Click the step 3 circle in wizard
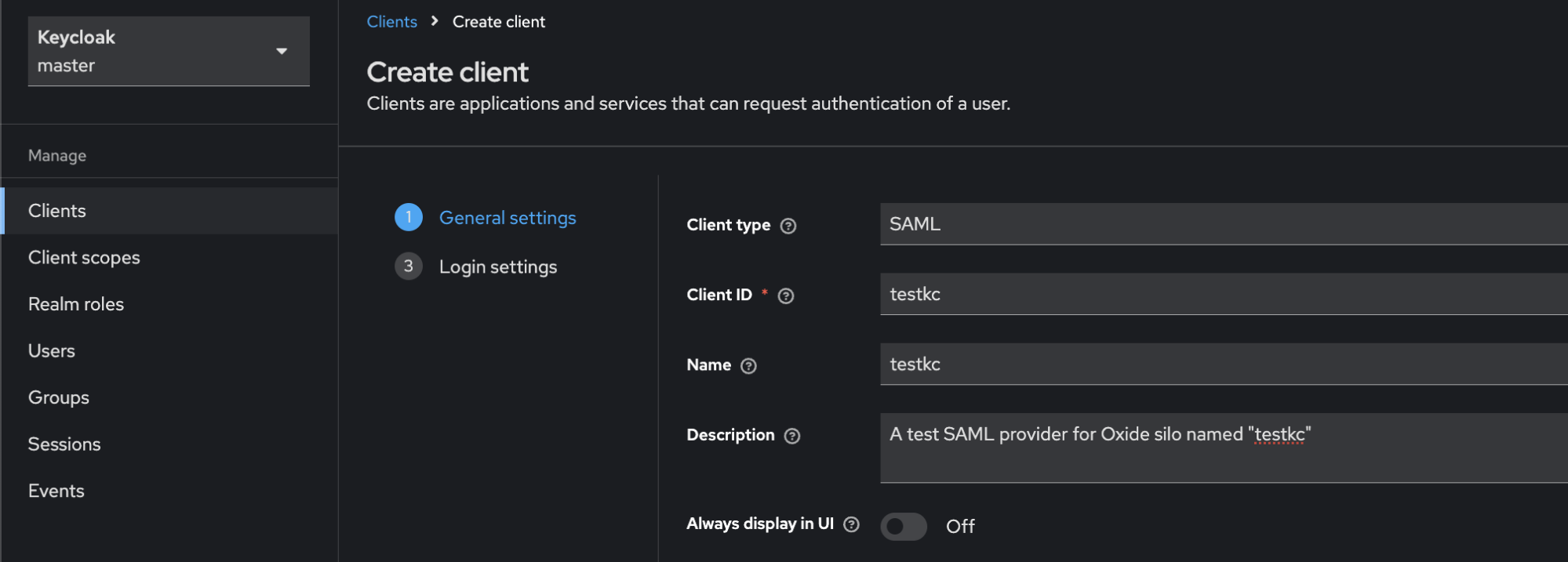Viewport: 1568px width, 562px height. click(408, 266)
